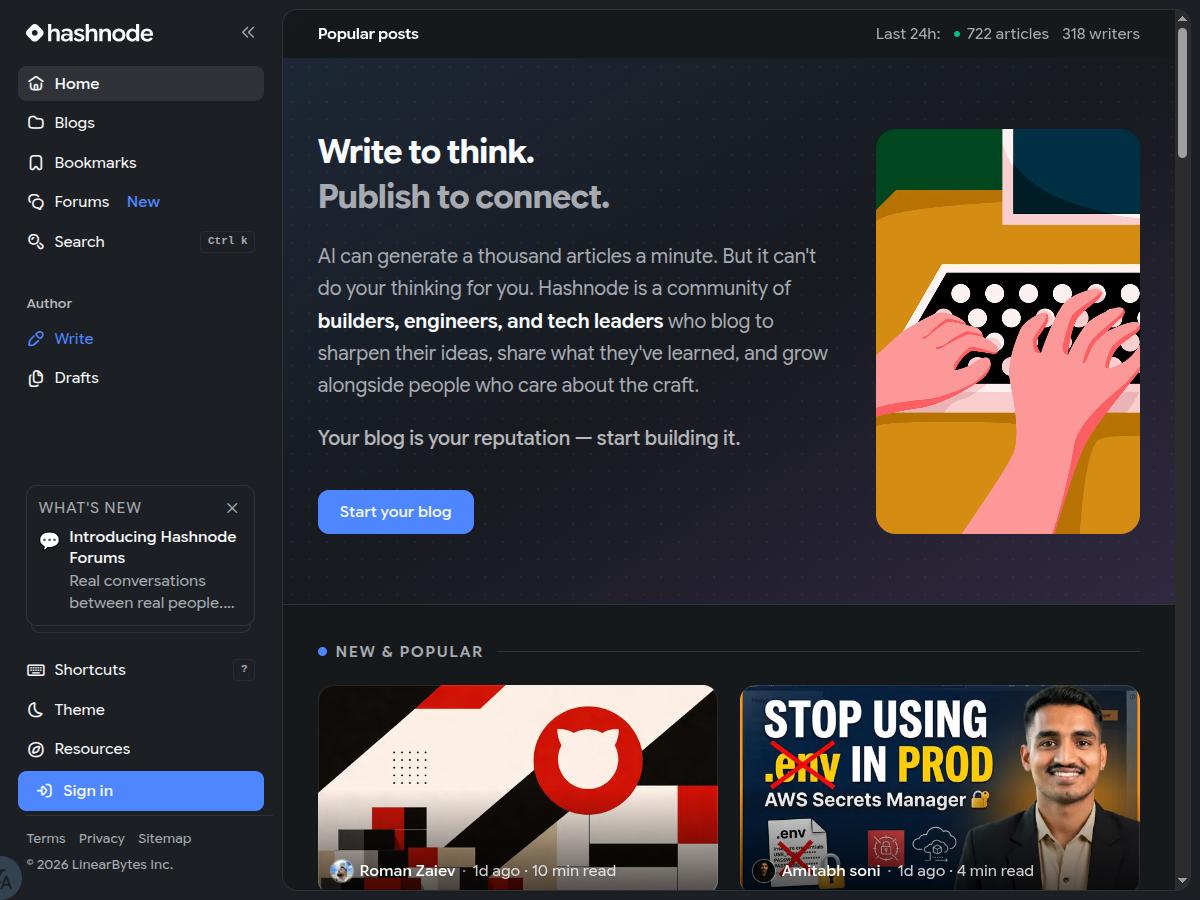
Task: Open Roman Zaiev's post thumbnail
Action: (x=518, y=787)
